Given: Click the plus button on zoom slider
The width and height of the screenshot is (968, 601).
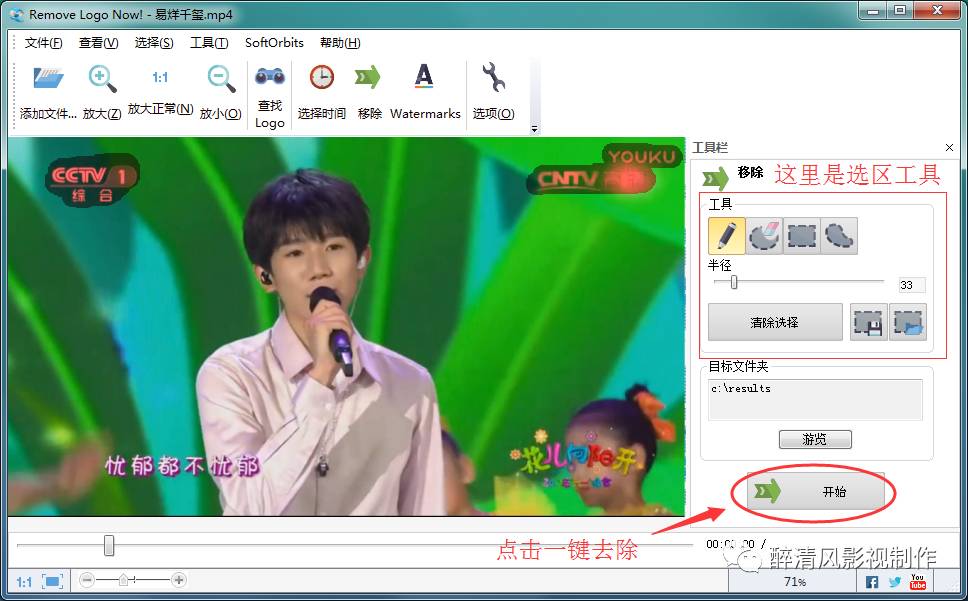Looking at the screenshot, I should point(179,580).
